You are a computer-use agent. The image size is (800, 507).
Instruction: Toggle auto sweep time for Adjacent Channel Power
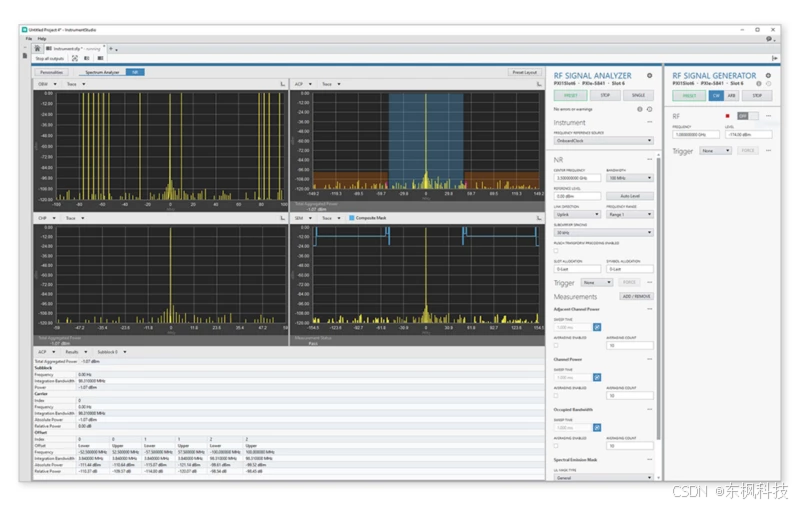click(597, 327)
